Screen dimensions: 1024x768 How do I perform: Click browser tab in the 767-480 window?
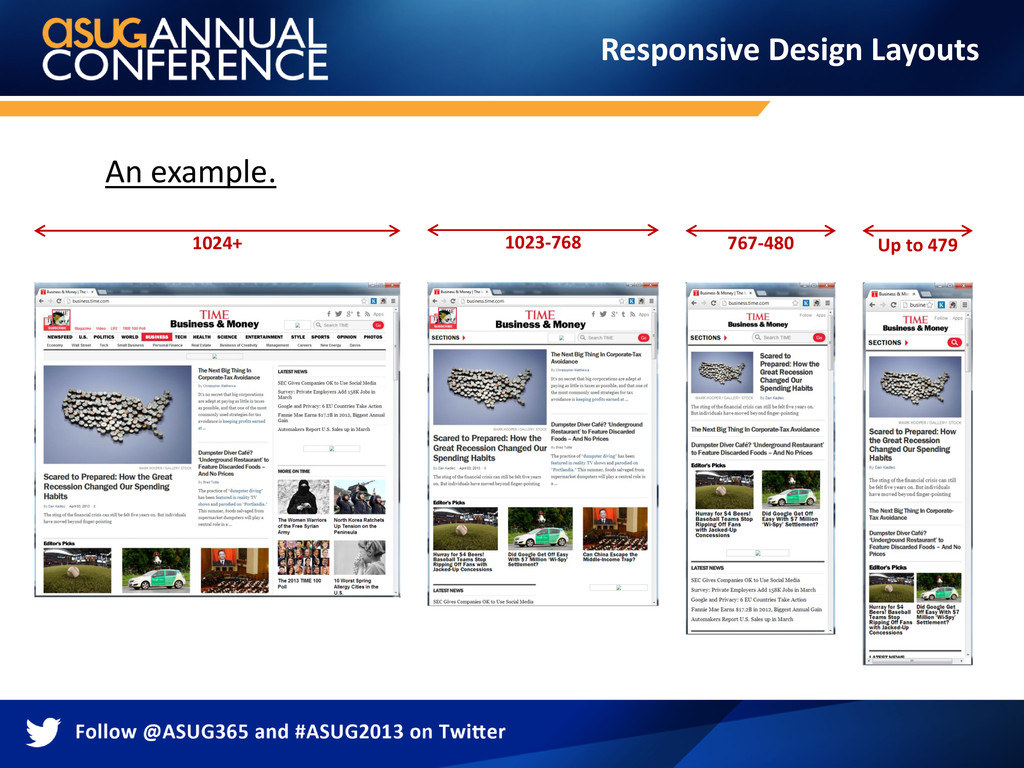(x=722, y=293)
